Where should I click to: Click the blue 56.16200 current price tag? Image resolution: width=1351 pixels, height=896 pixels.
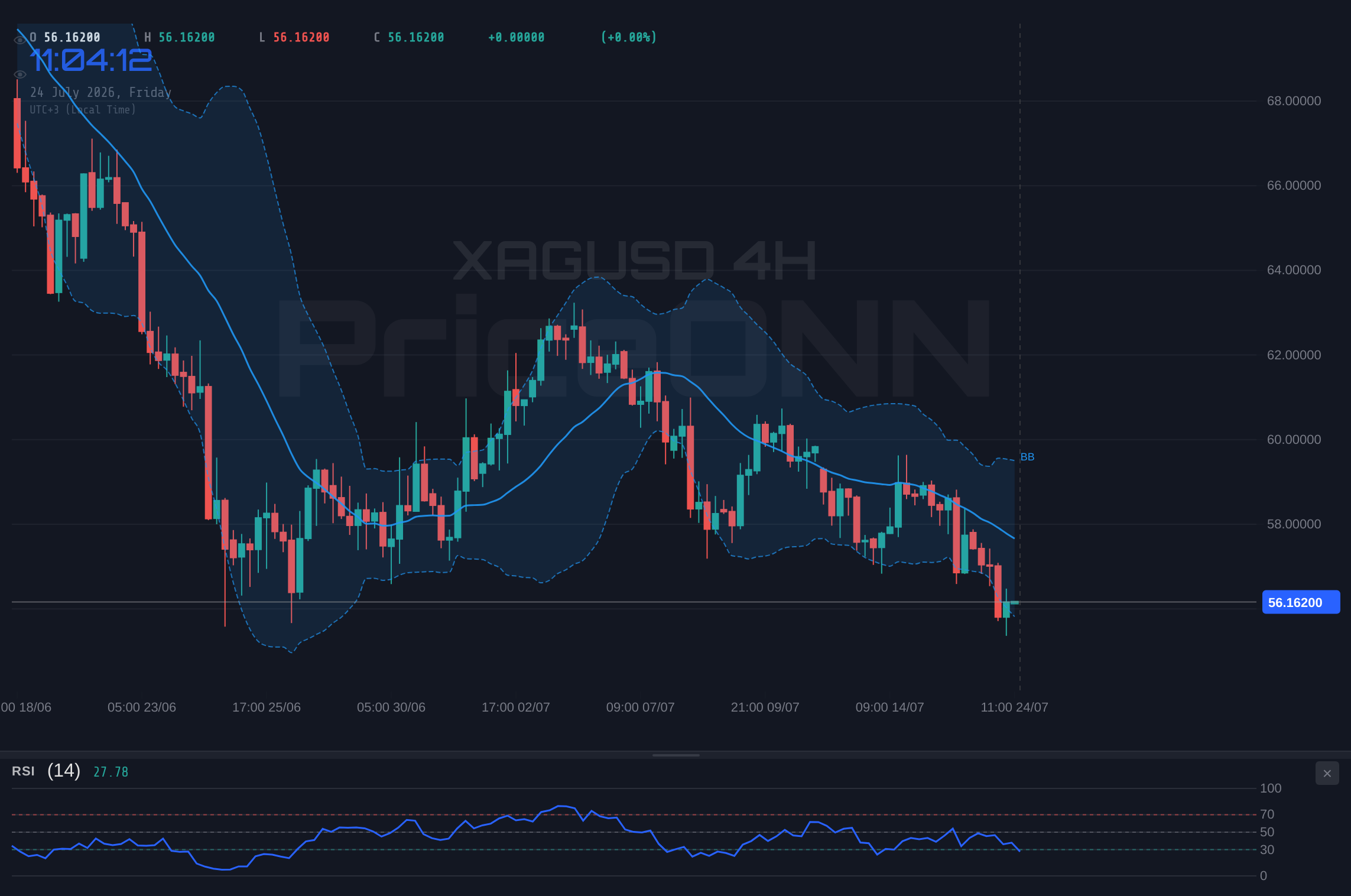[x=1301, y=602]
